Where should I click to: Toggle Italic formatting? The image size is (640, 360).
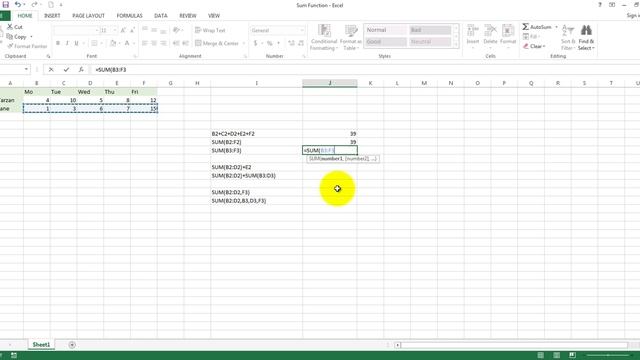(x=67, y=43)
